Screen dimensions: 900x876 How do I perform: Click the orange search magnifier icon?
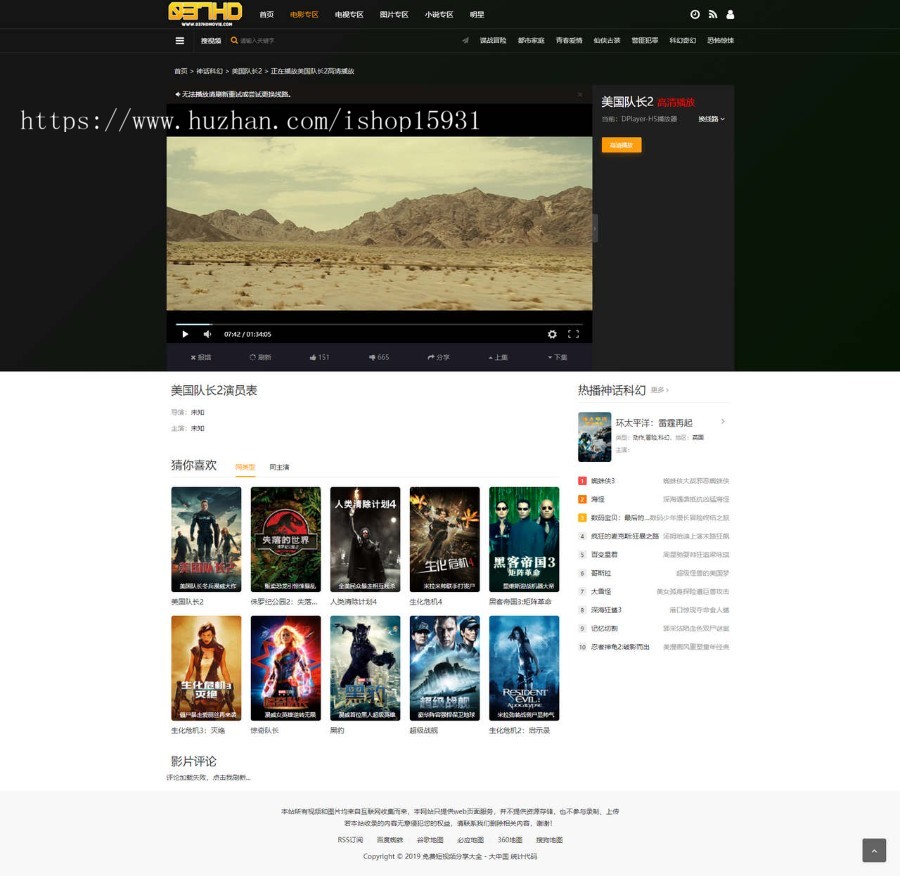(234, 40)
